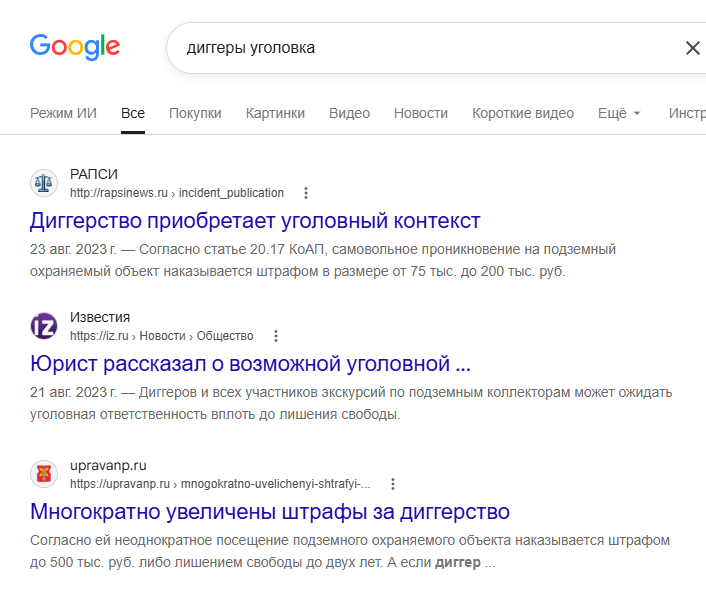
Task: Switch to the Картинки tab
Action: pos(275,113)
